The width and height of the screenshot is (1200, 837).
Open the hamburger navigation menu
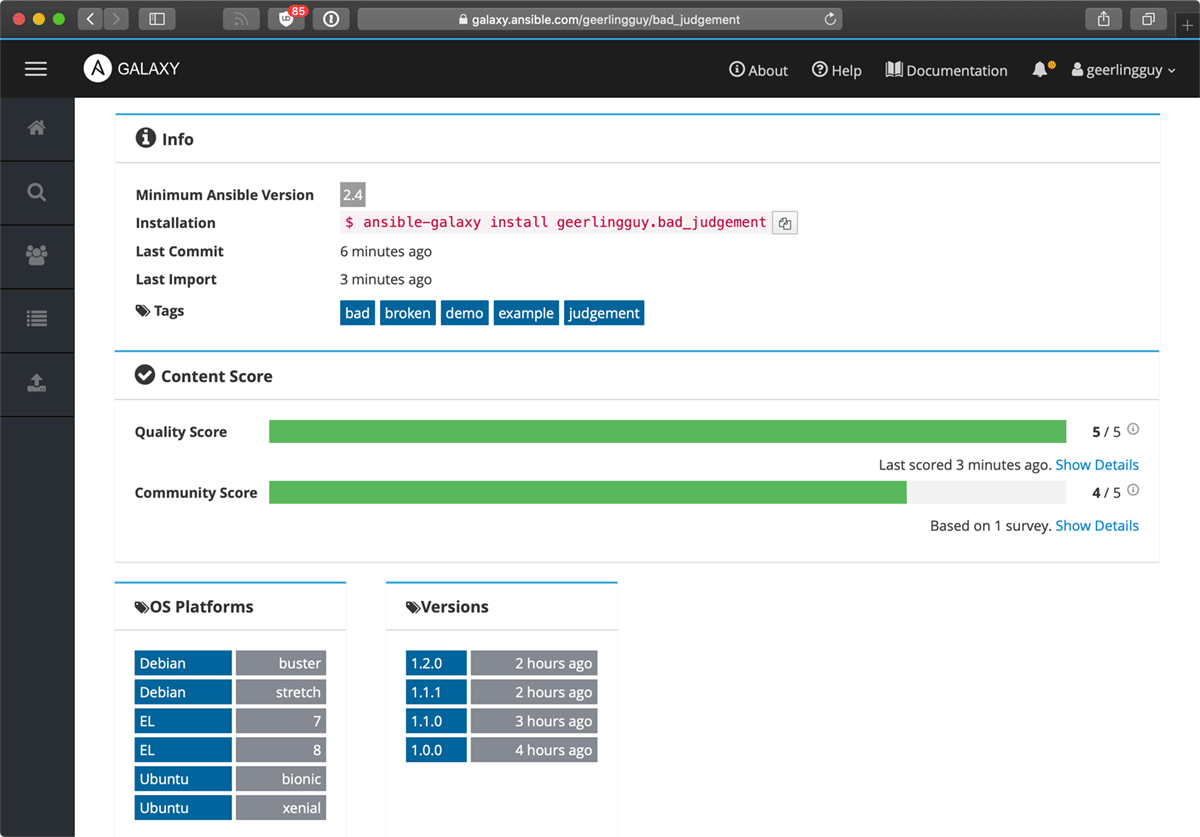pos(36,69)
